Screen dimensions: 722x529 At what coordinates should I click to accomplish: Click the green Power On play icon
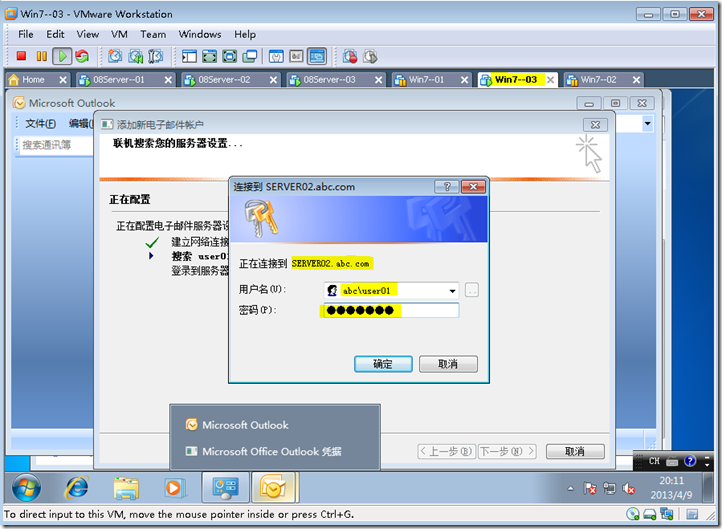coord(62,56)
